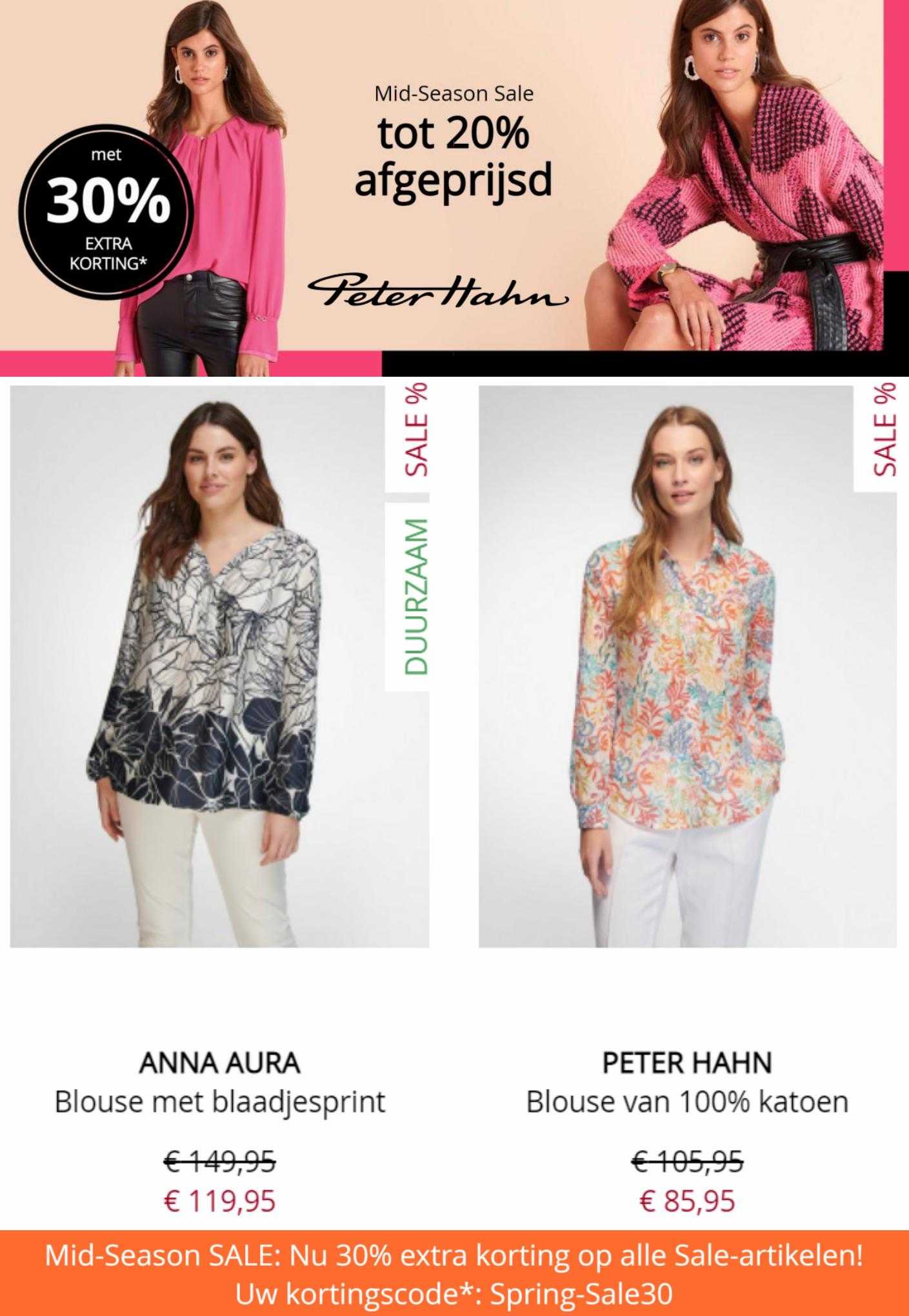Viewport: 909px width, 1316px height.
Task: Click the crossed-out € 149,95 original price
Action: pos(219,1162)
